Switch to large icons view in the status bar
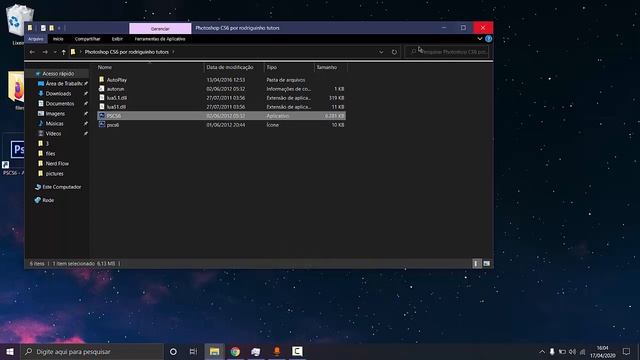This screenshot has height=360, width=640. click(x=487, y=264)
